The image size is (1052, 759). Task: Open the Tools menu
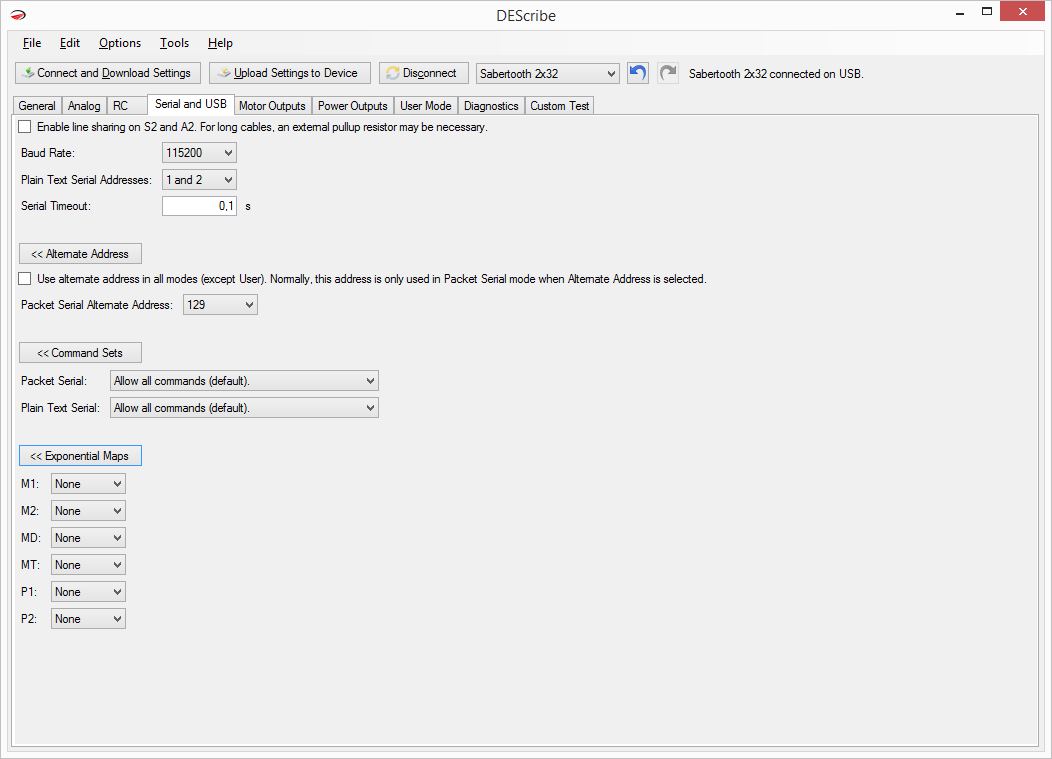(174, 43)
